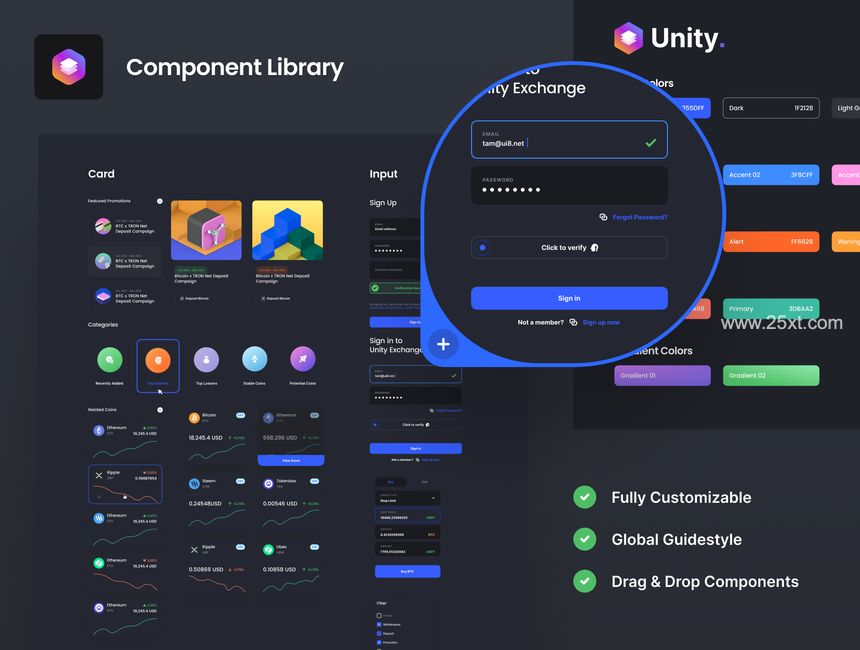Click the small email field in Sign in form
This screenshot has height=650, width=860.
416,374
